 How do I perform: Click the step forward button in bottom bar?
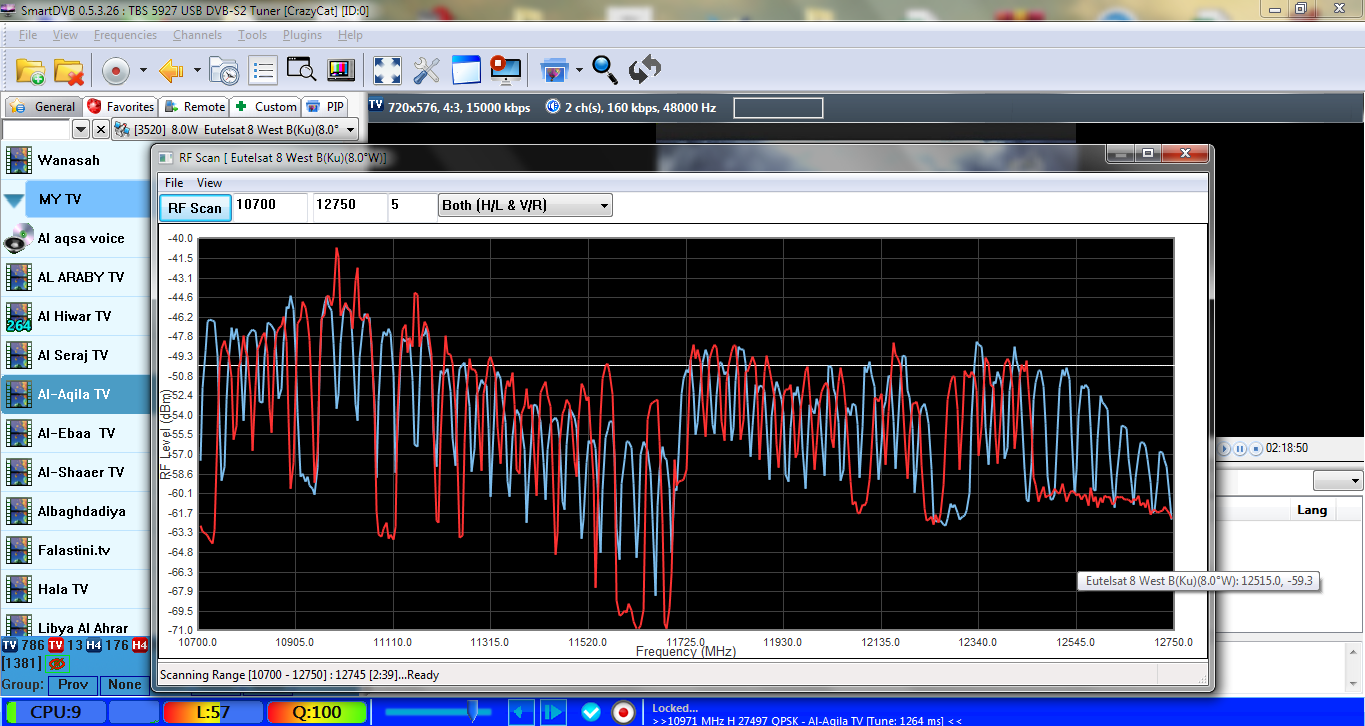pos(553,712)
